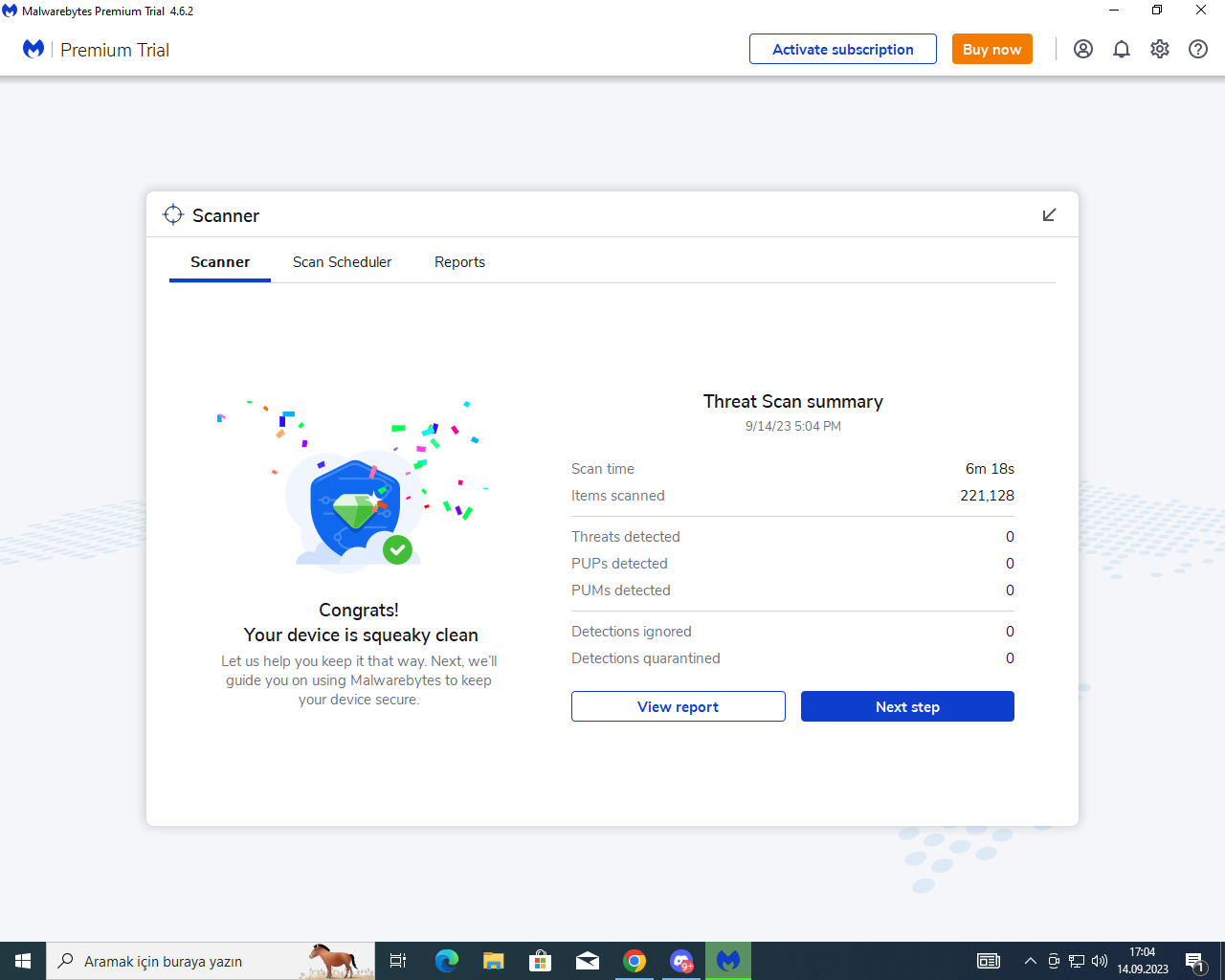Click the 'Detections quarantined' label

tap(646, 658)
